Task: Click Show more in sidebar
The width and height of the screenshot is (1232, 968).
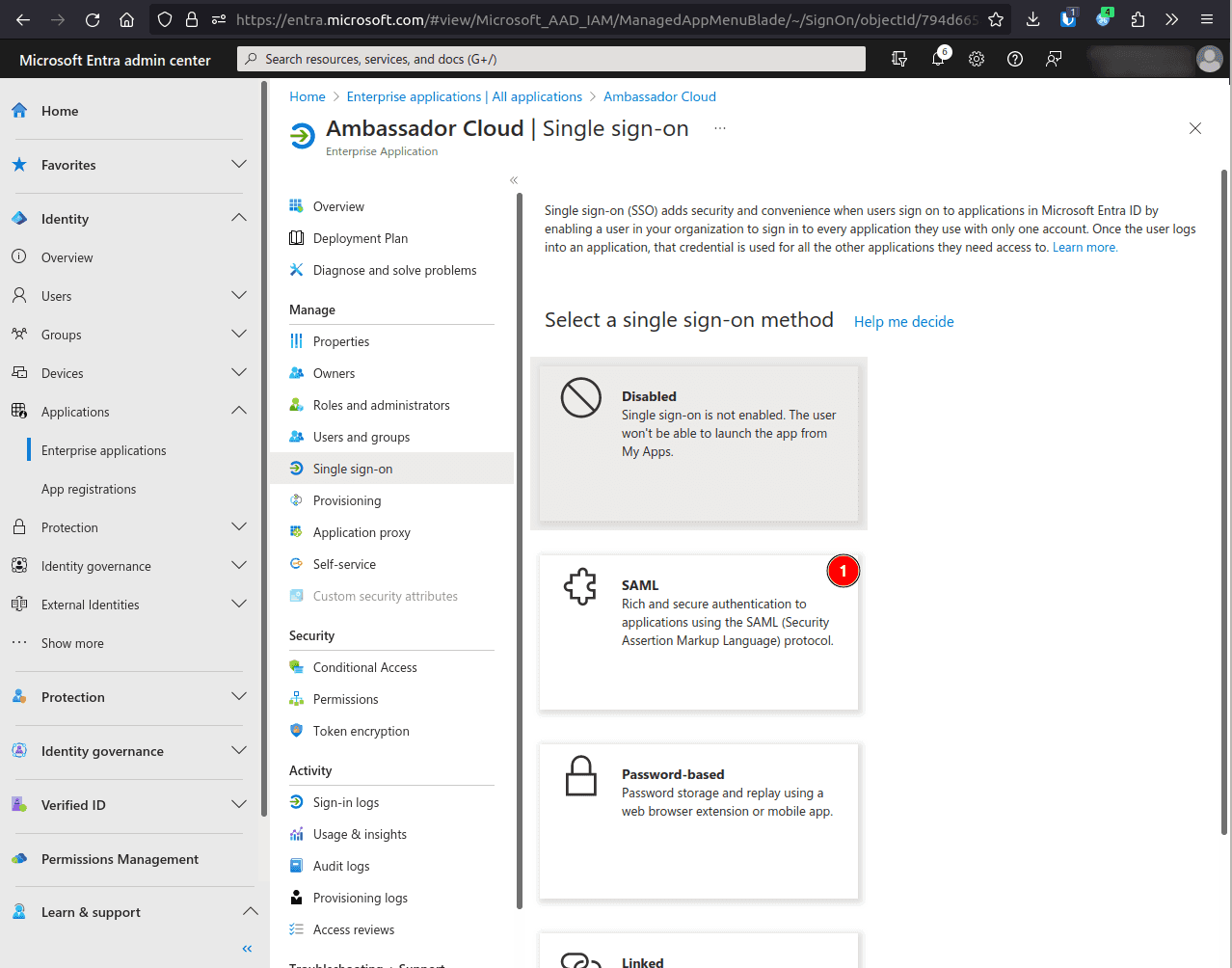Action: [72, 643]
